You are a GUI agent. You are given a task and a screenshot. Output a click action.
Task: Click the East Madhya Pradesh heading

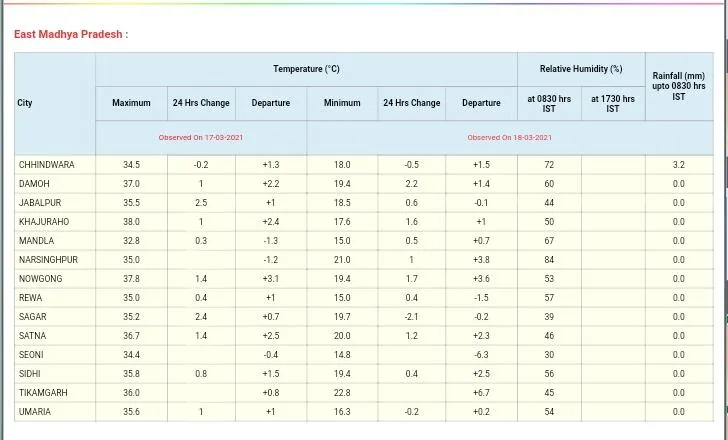click(x=71, y=34)
